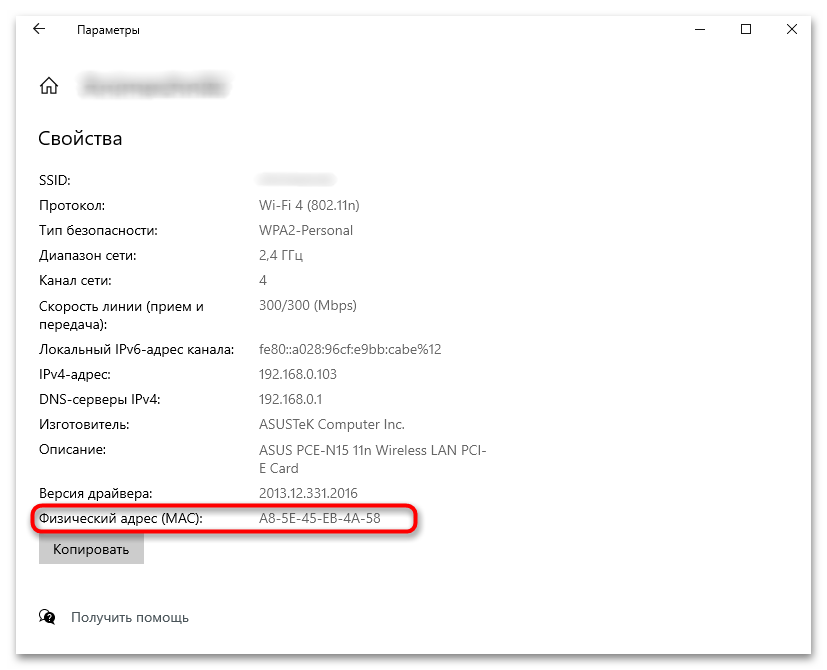Click the help chat bubble icon
This screenshot has height=670, width=827.
click(47, 617)
